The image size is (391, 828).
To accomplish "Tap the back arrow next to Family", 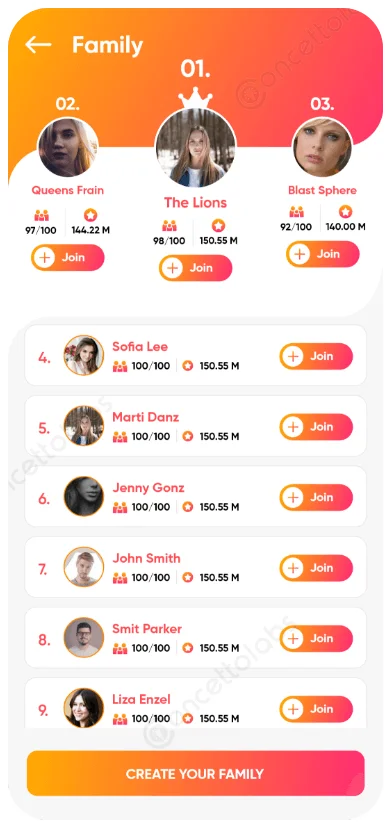I will coord(38,45).
